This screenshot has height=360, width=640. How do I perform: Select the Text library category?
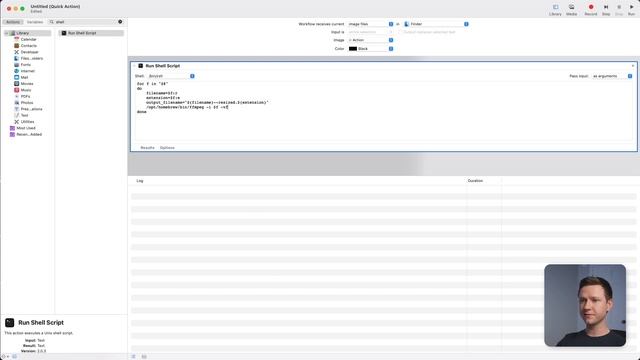tap(24, 115)
